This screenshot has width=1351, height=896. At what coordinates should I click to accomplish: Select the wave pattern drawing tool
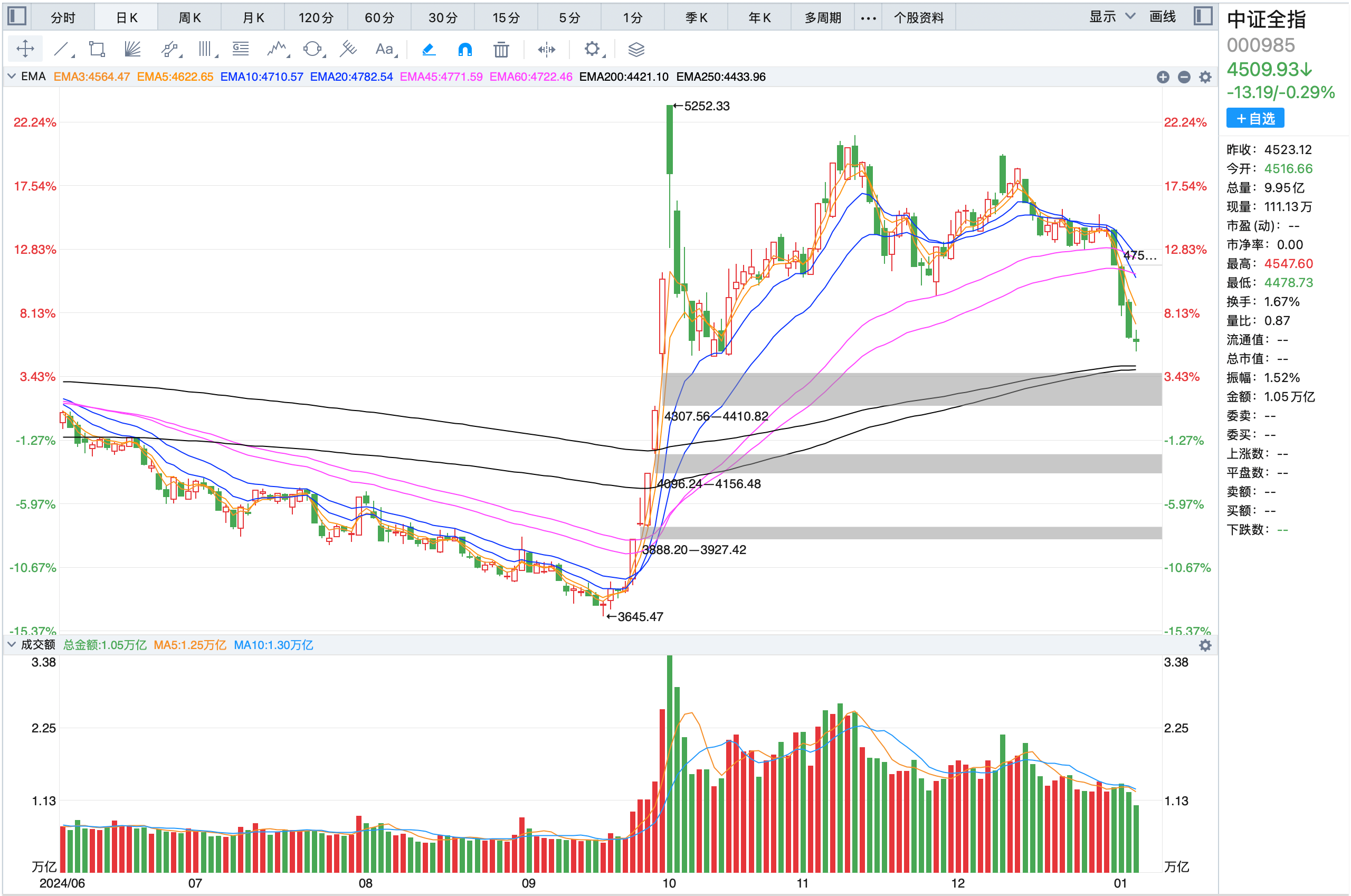coord(277,49)
